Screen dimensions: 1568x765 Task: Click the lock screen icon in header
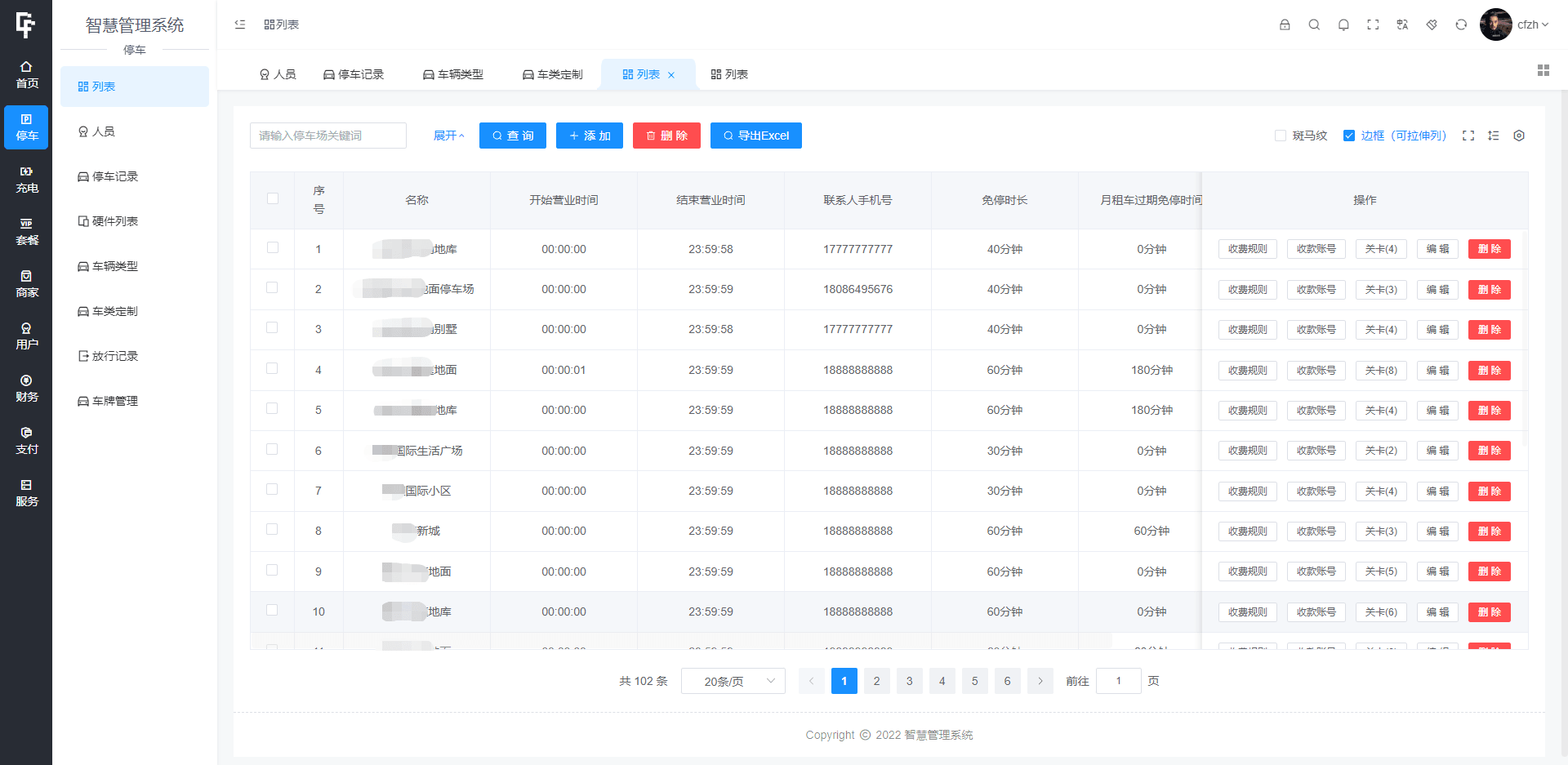pos(1285,24)
